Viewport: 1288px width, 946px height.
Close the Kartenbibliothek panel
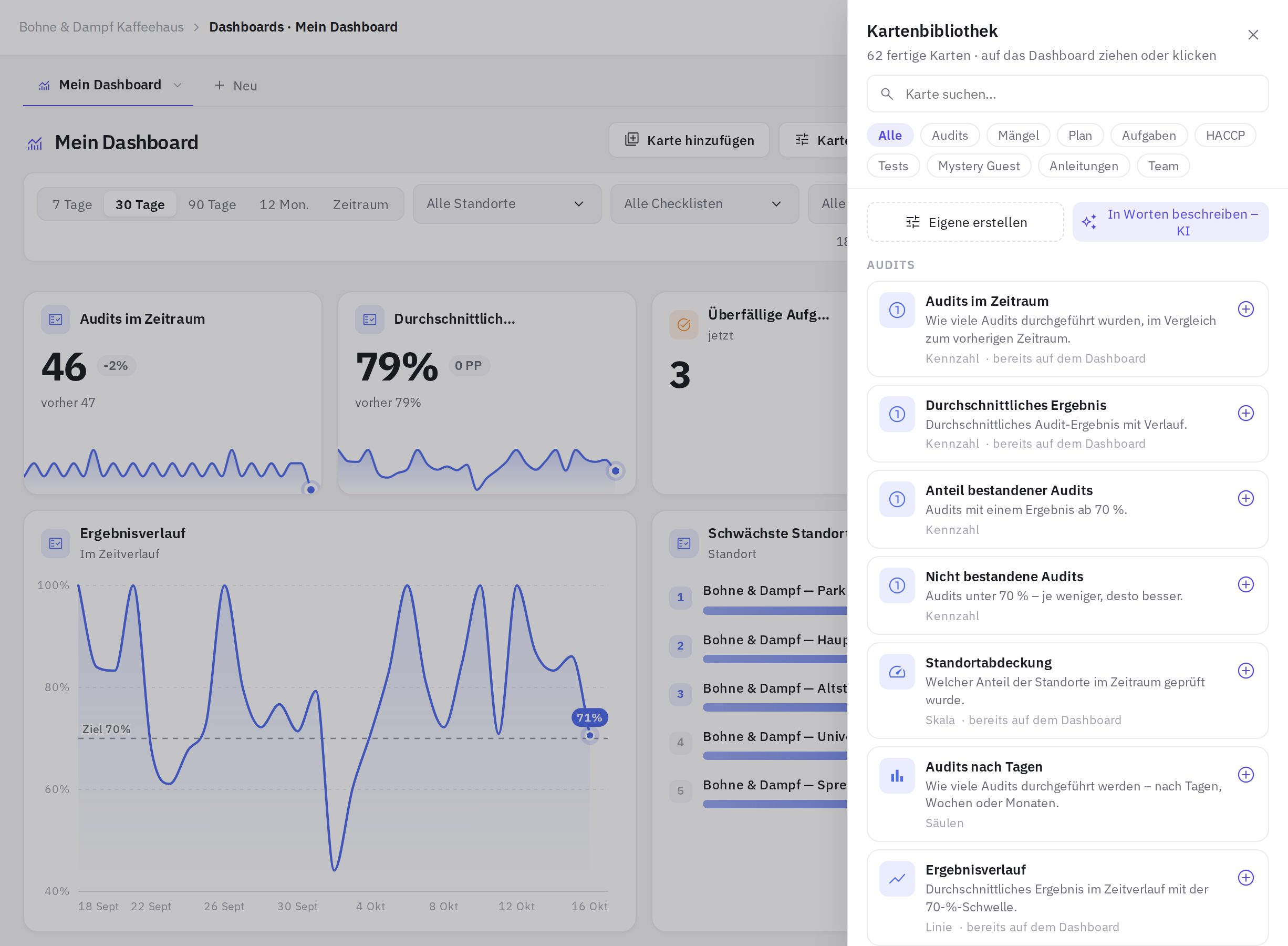[x=1253, y=35]
